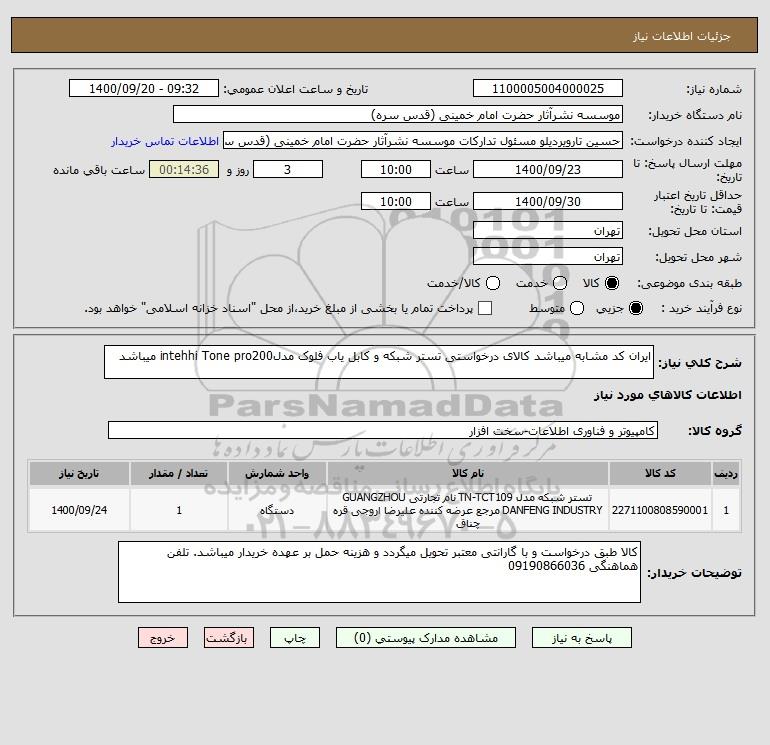The height and width of the screenshot is (745, 770).
Task: Click the unit cell دستگاه
Action: [277, 510]
